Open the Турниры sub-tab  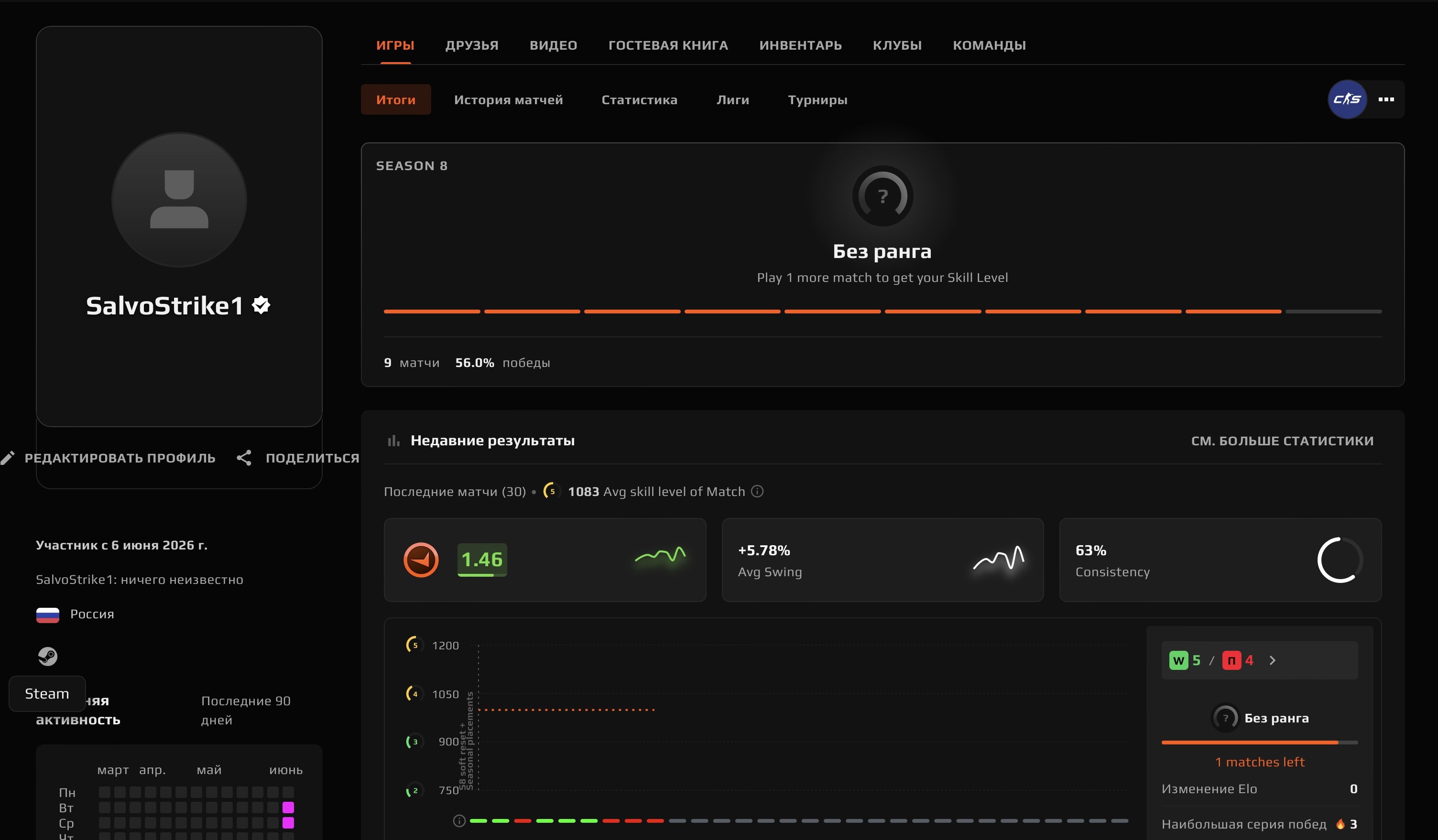click(x=817, y=100)
